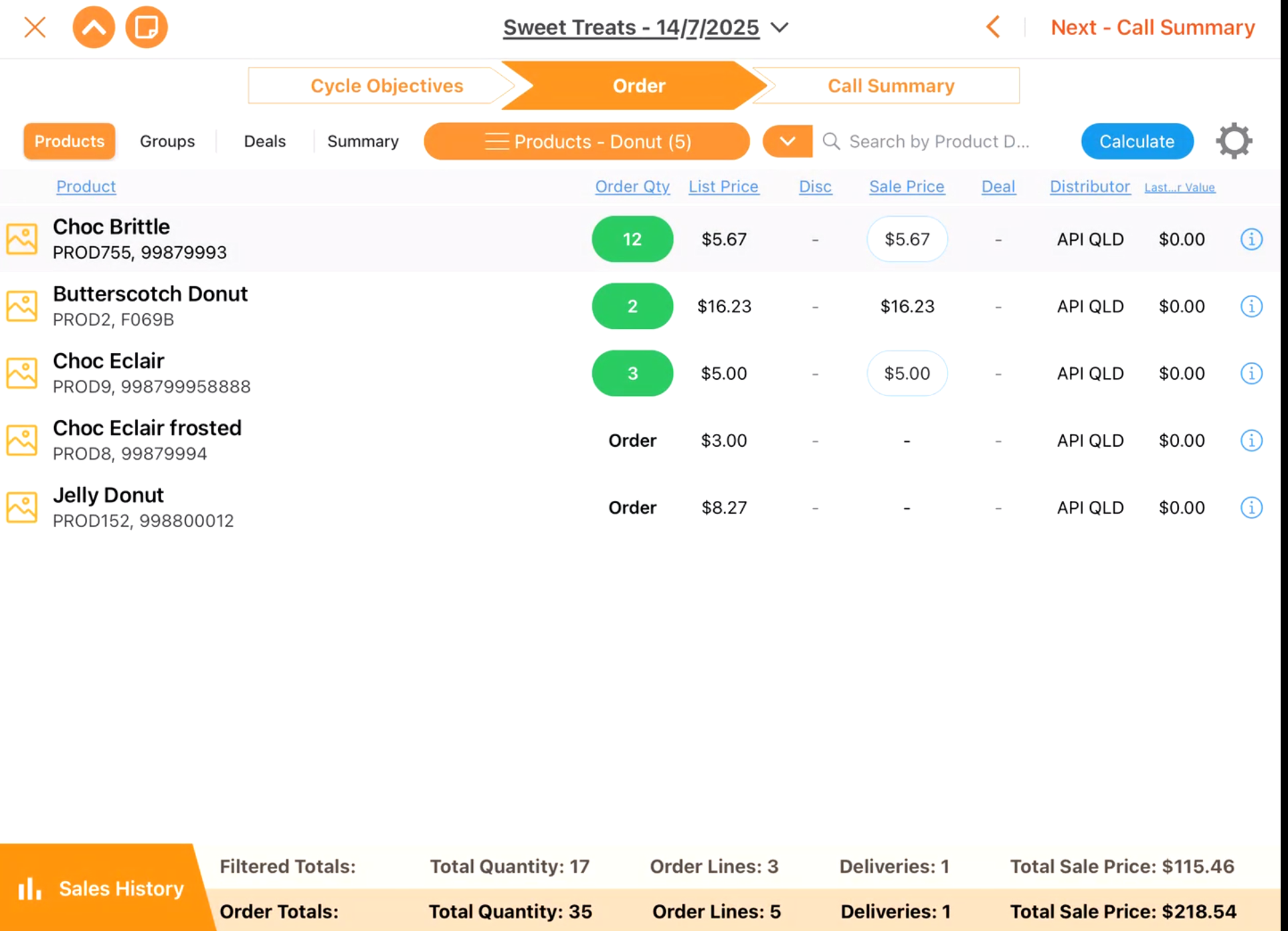Click the orange up-arrow circle icon
The width and height of the screenshot is (1288, 931).
click(x=94, y=27)
